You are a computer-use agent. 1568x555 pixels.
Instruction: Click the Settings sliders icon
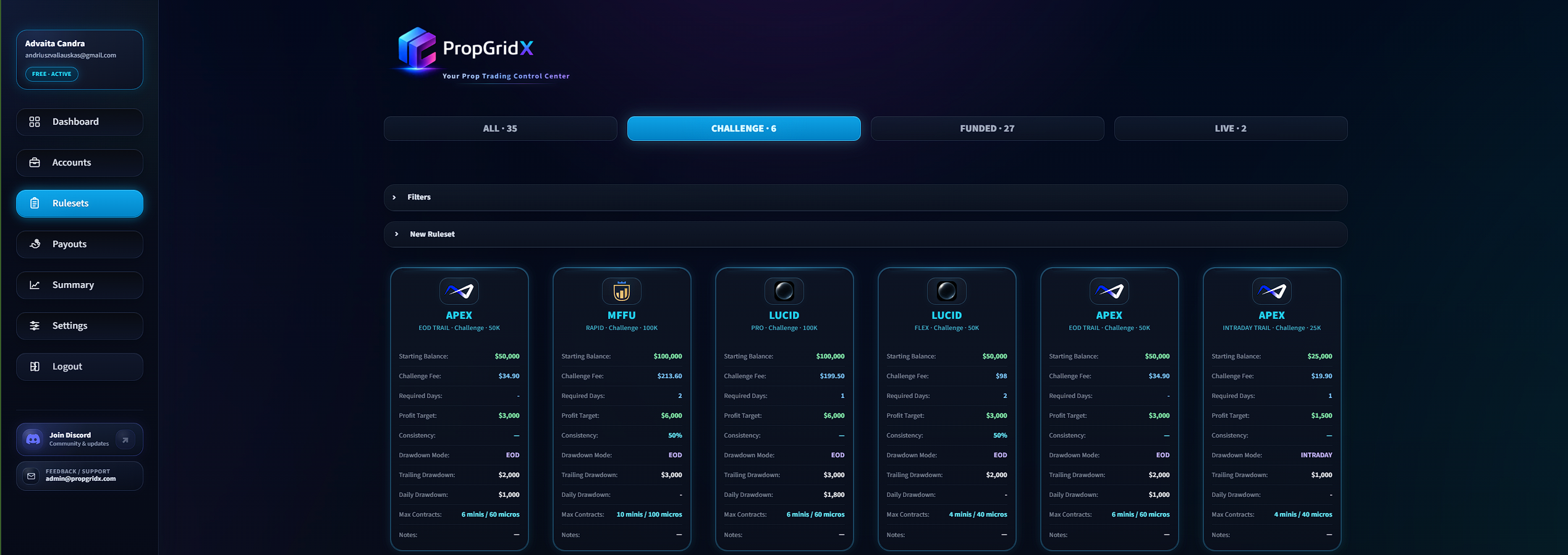35,326
